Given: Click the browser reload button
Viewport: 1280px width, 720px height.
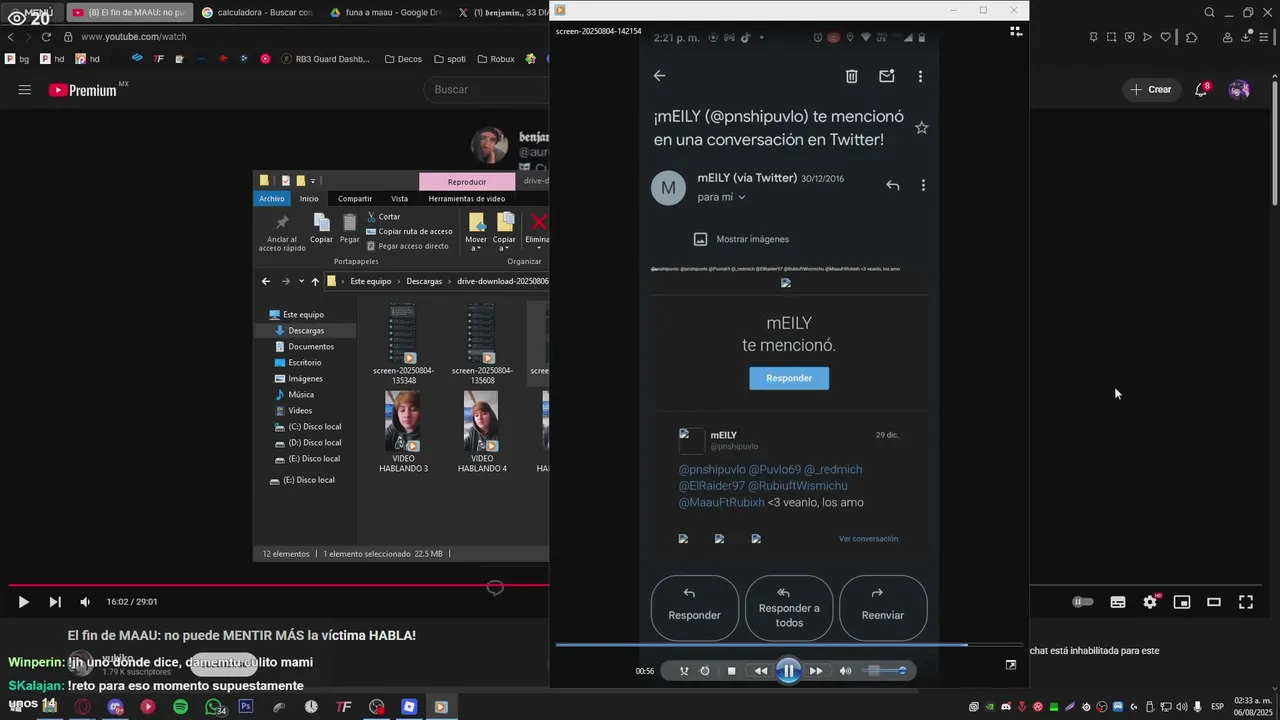Looking at the screenshot, I should pyautogui.click(x=46, y=37).
